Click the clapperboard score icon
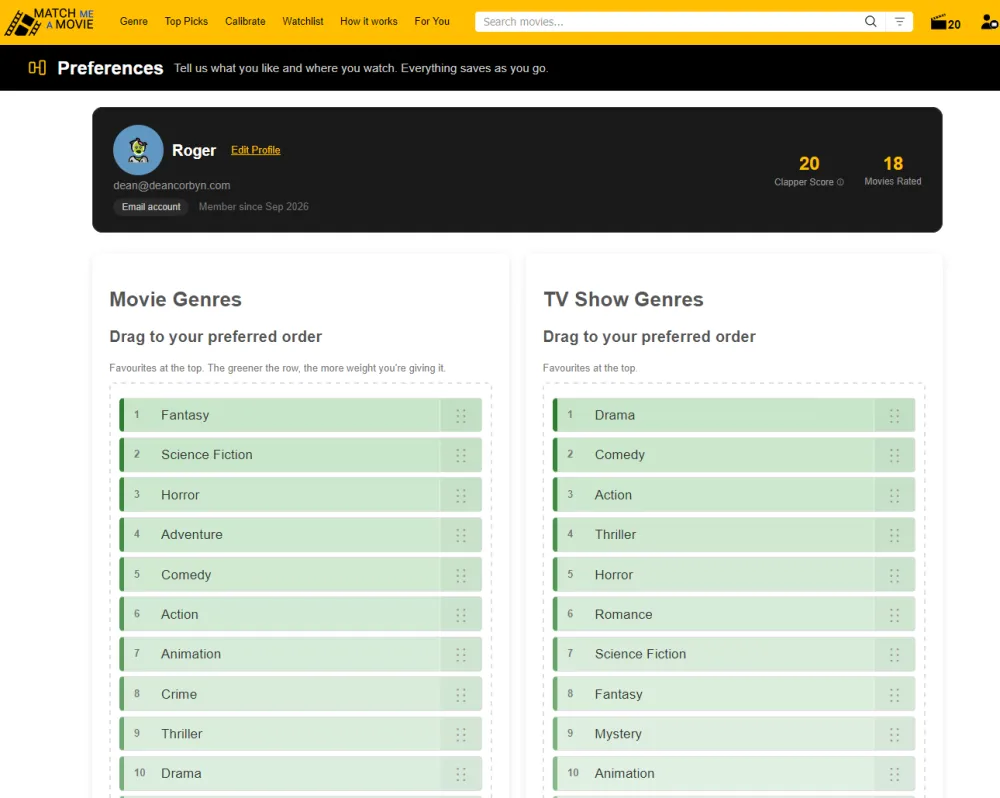 (x=938, y=22)
